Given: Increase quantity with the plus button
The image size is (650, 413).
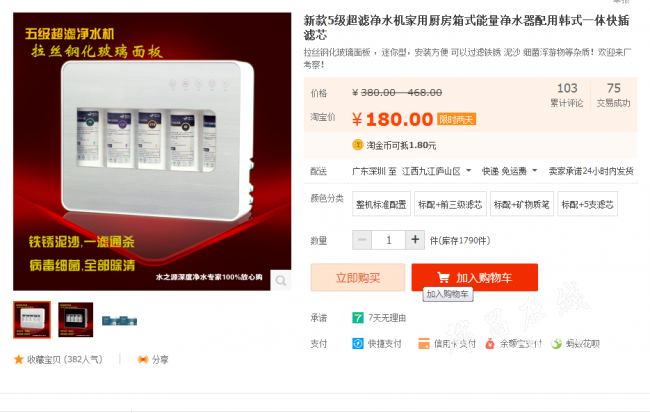Looking at the screenshot, I should (415, 240).
